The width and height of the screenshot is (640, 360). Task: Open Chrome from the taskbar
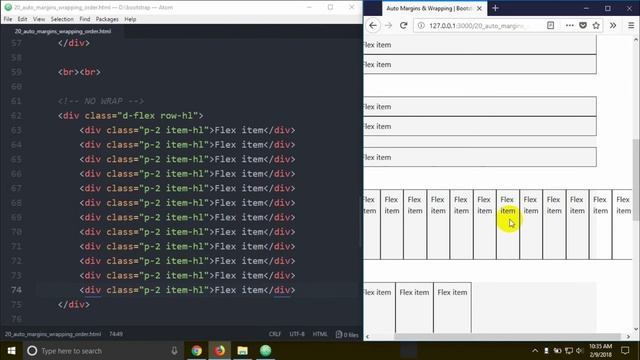click(x=196, y=351)
